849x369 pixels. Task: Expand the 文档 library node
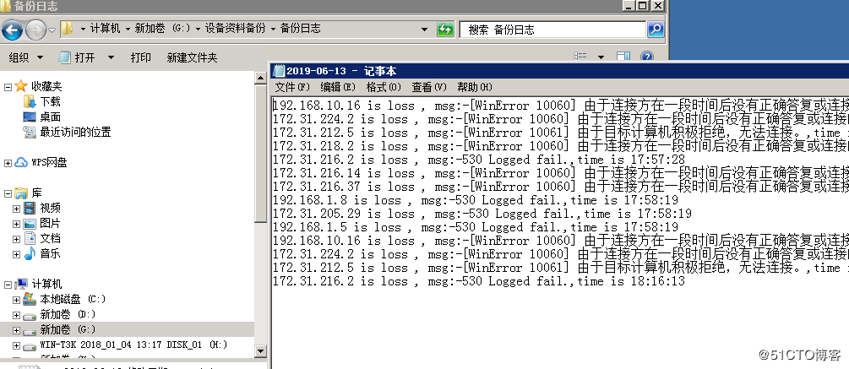click(16, 238)
